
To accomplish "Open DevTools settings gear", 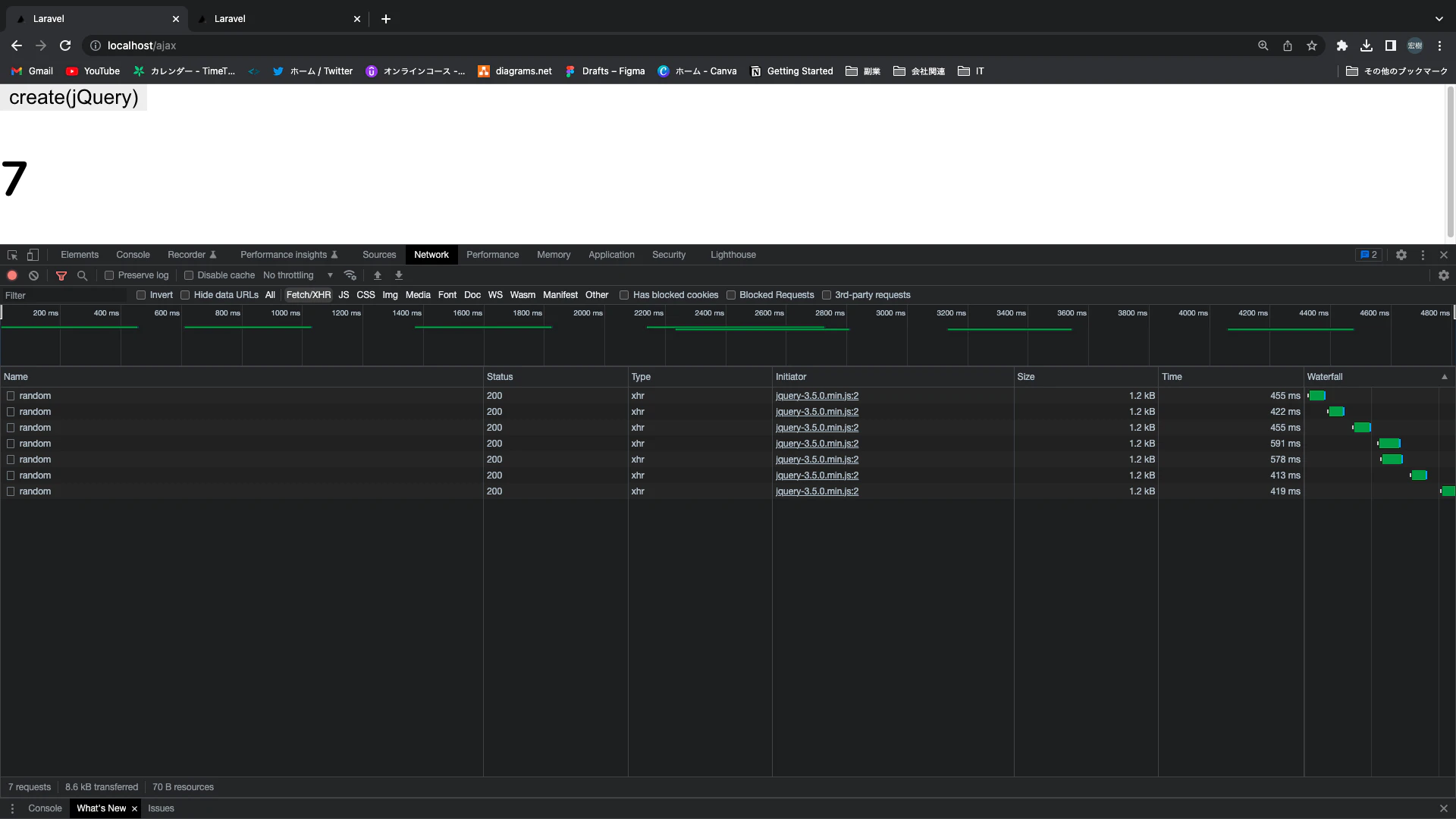I will point(1401,256).
